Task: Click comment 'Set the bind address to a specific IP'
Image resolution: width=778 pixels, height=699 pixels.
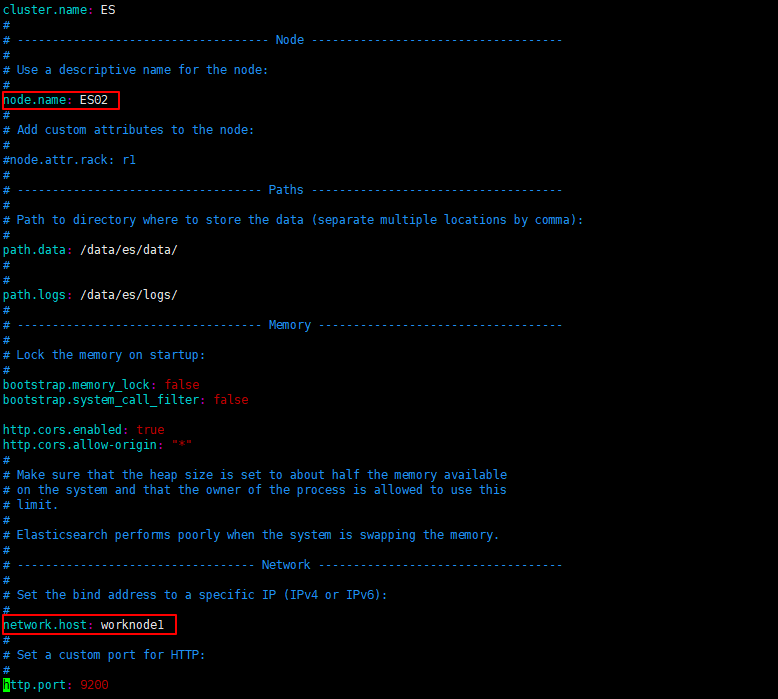Action: [x=195, y=595]
